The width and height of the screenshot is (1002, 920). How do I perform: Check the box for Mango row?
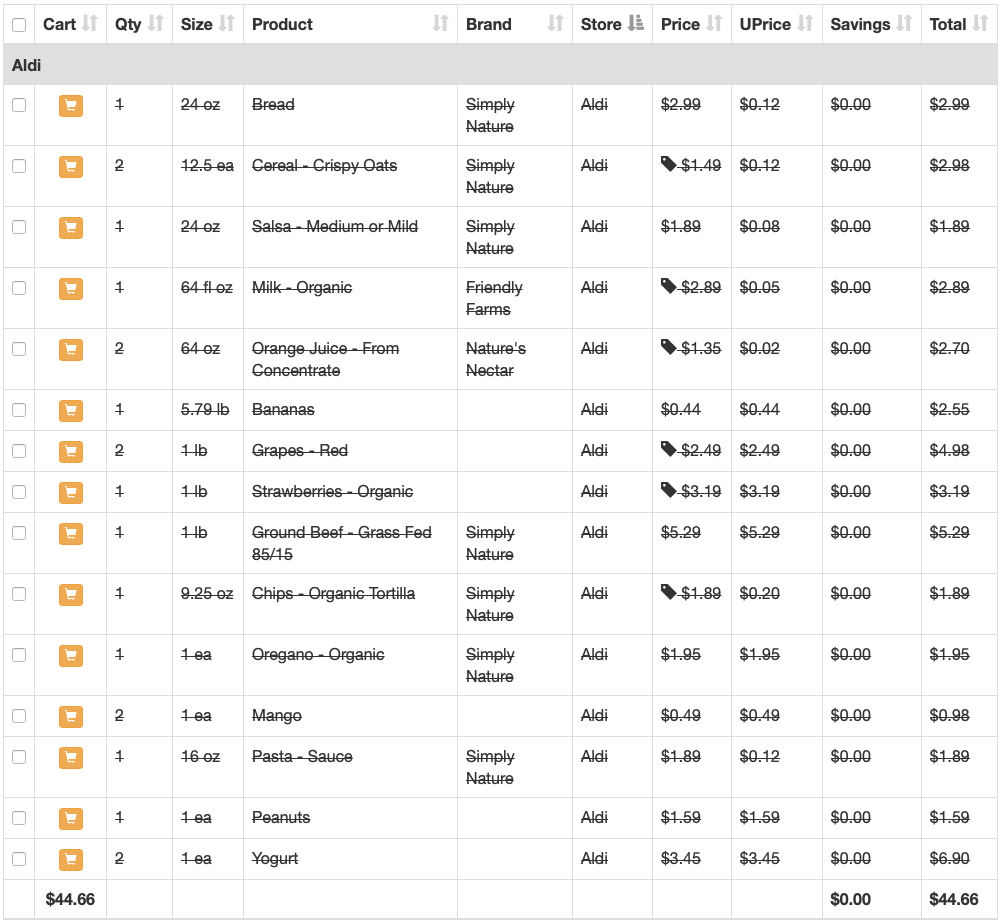19,716
